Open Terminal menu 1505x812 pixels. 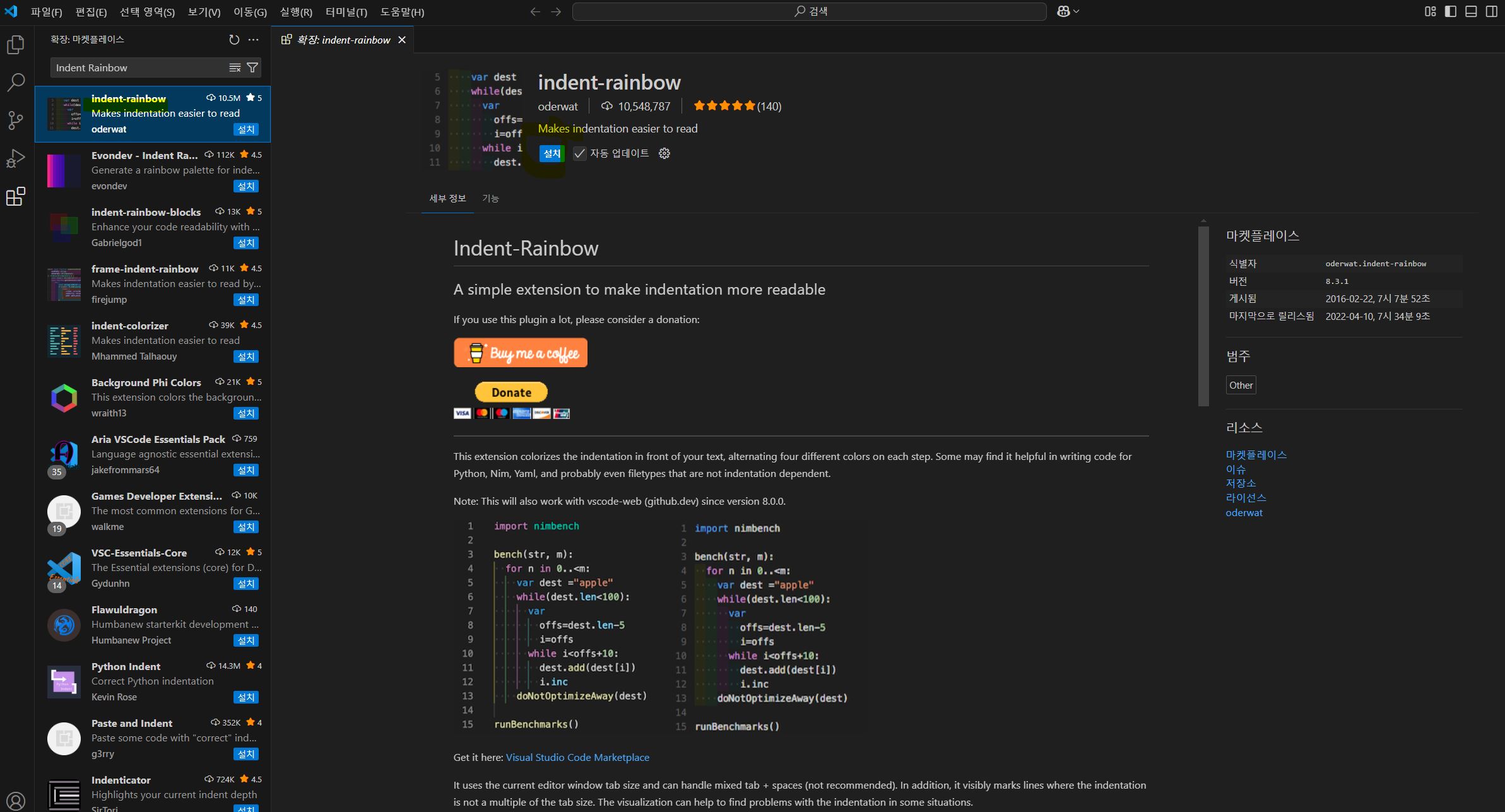346,12
